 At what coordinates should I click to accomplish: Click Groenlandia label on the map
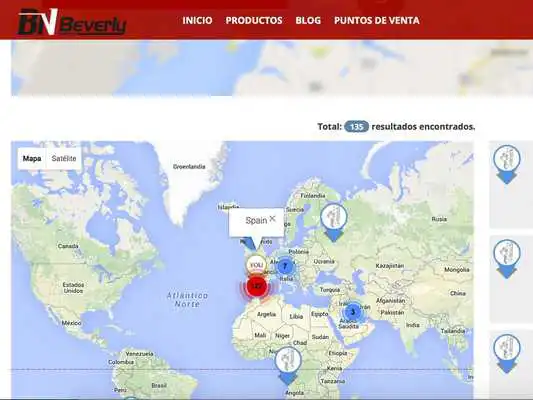point(189,167)
